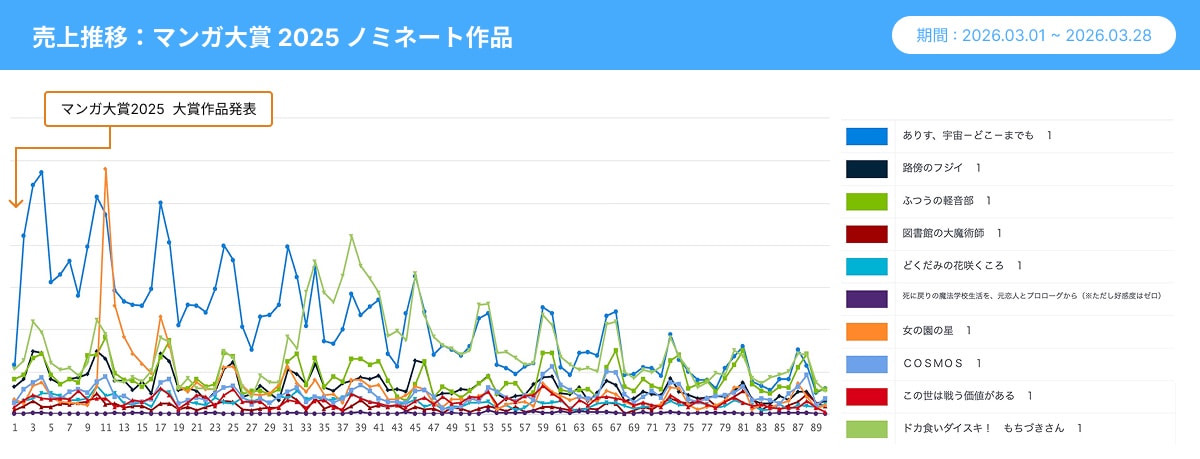Click the 女の園の星 legend text

pos(936,331)
